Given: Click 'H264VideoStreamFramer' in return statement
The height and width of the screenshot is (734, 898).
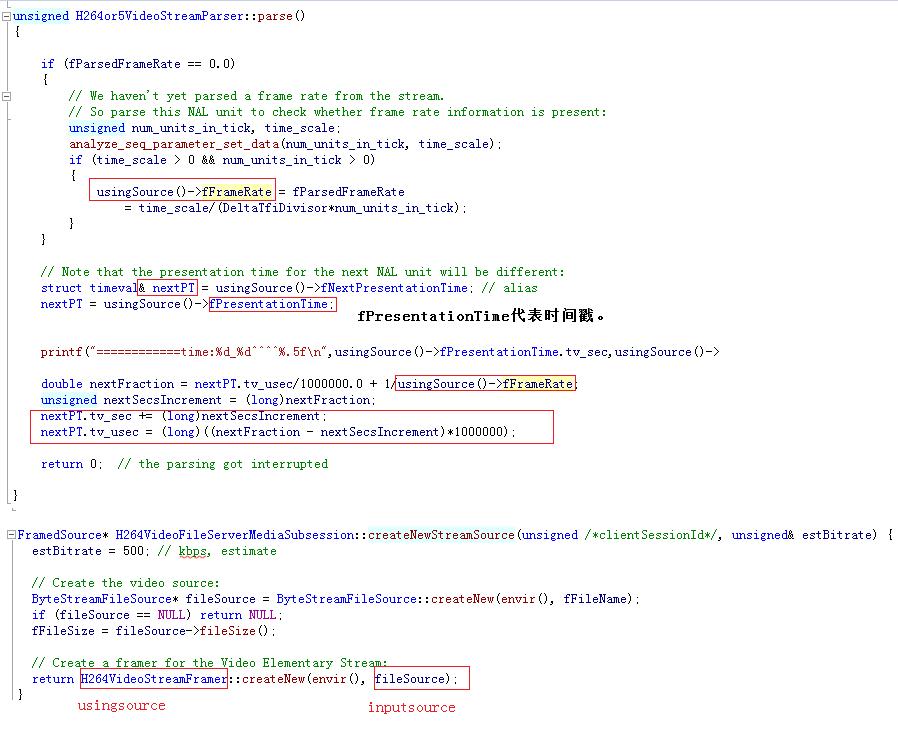Looking at the screenshot, I should (x=154, y=680).
